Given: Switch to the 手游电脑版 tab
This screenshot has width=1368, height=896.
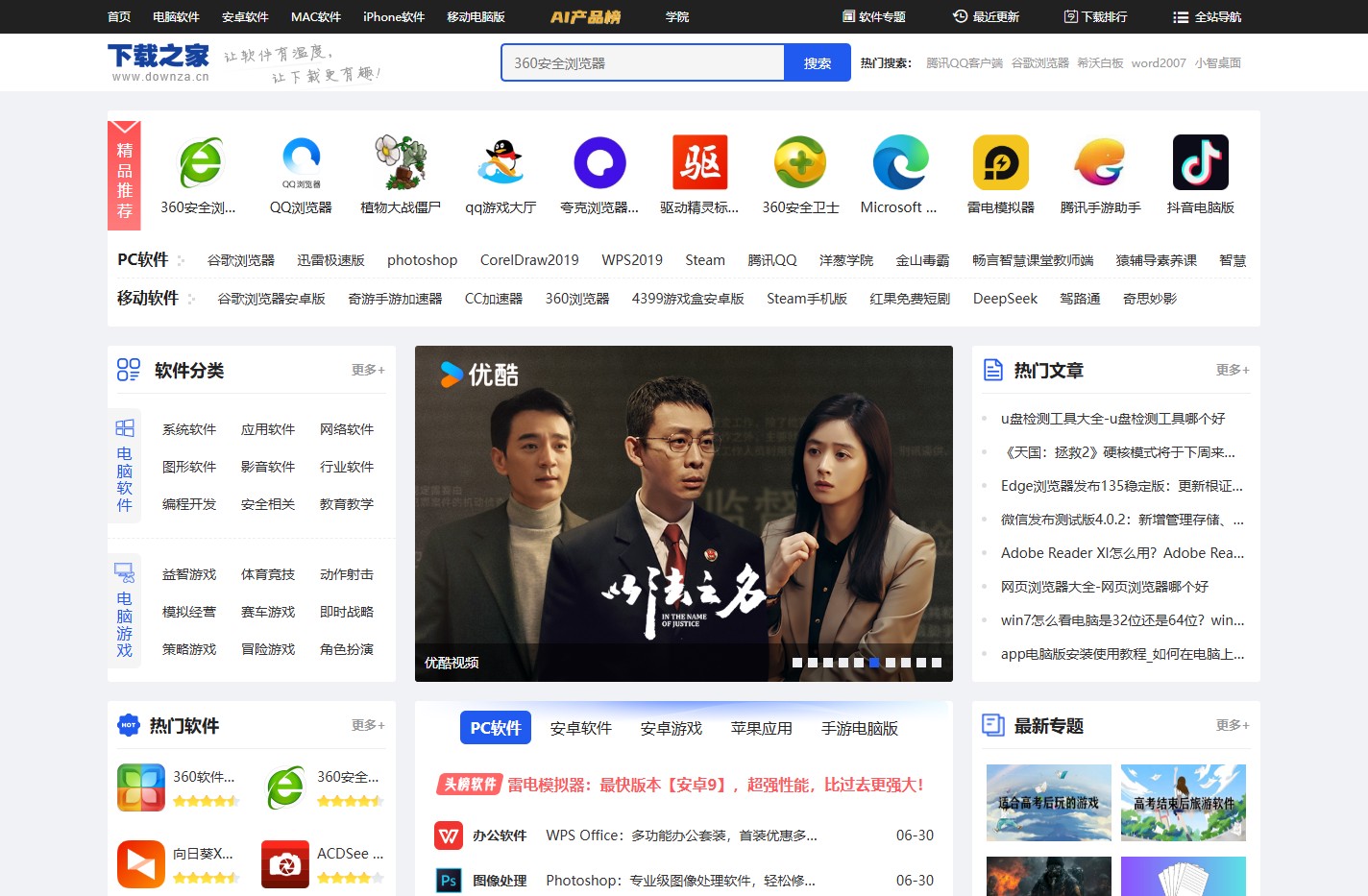Looking at the screenshot, I should click(x=860, y=728).
